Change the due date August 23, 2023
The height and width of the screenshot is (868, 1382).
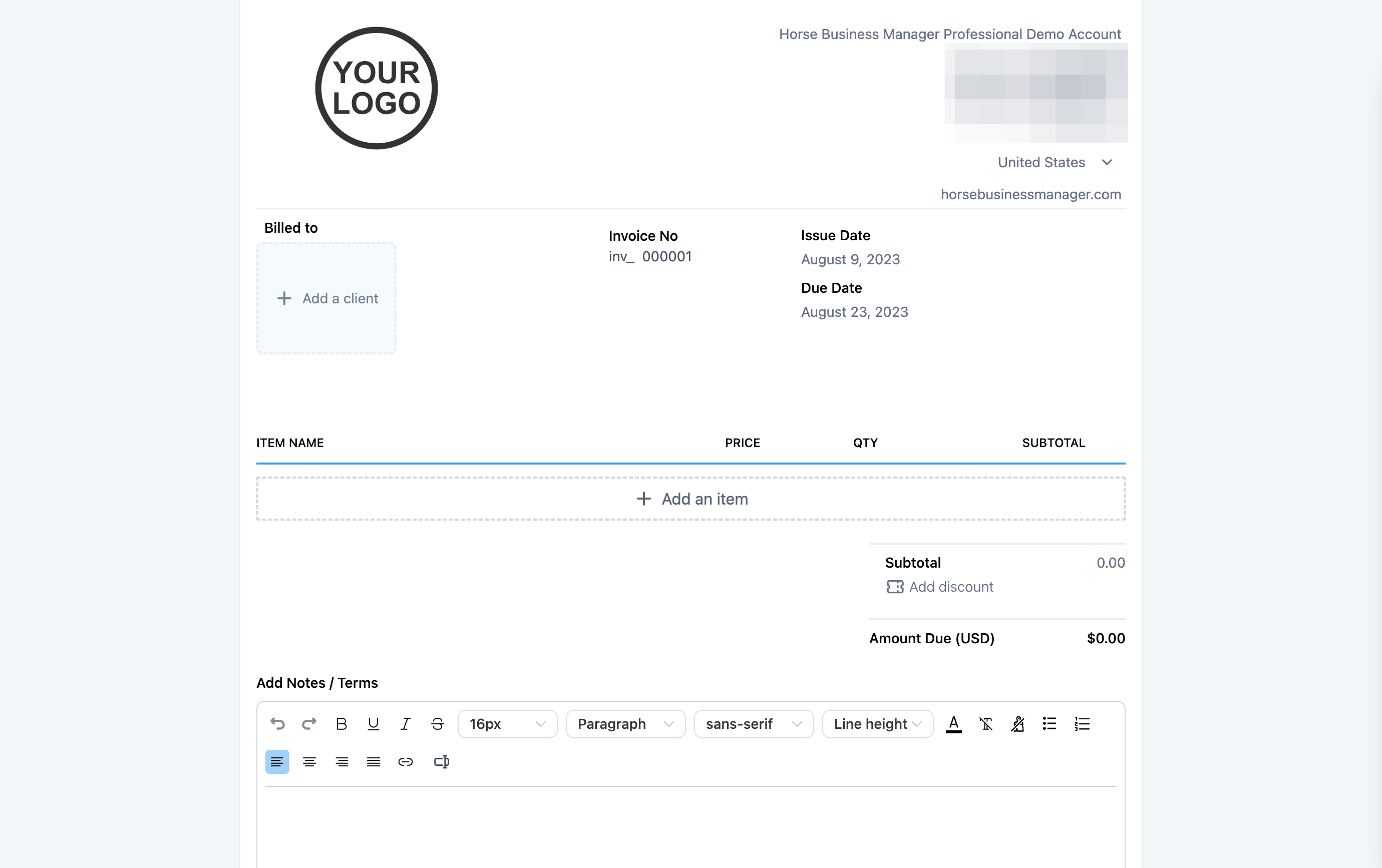click(854, 312)
